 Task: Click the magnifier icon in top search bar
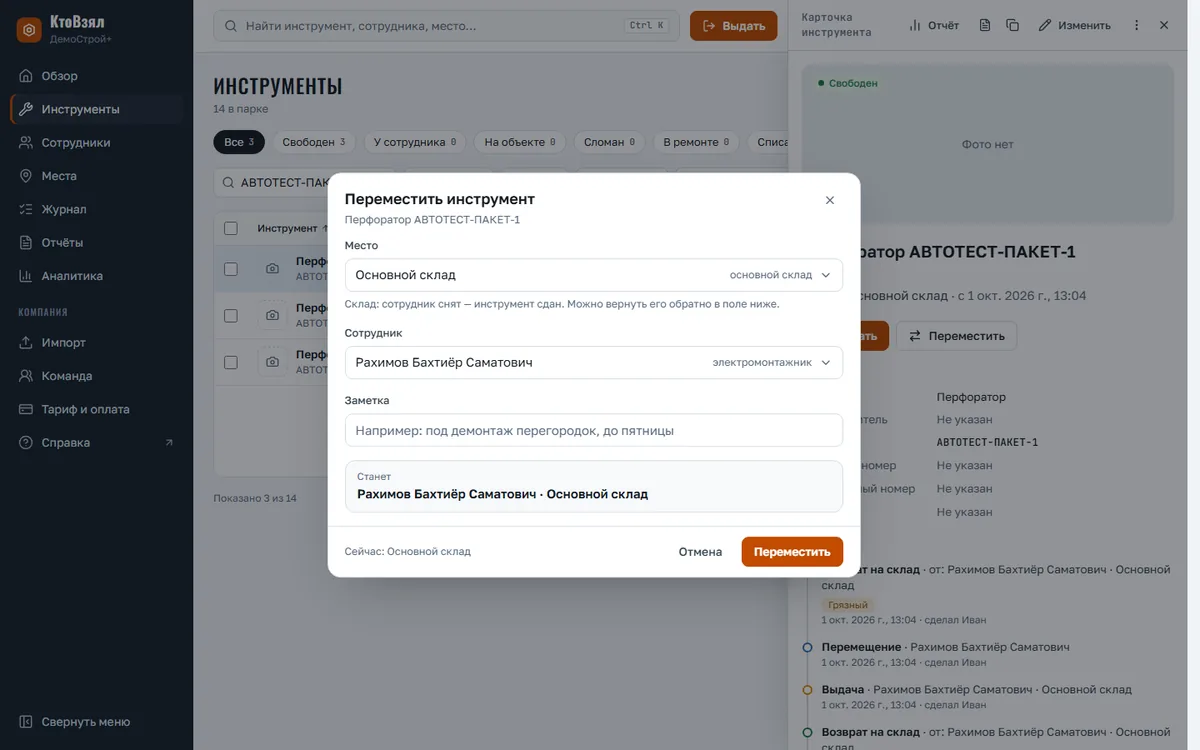click(x=232, y=26)
